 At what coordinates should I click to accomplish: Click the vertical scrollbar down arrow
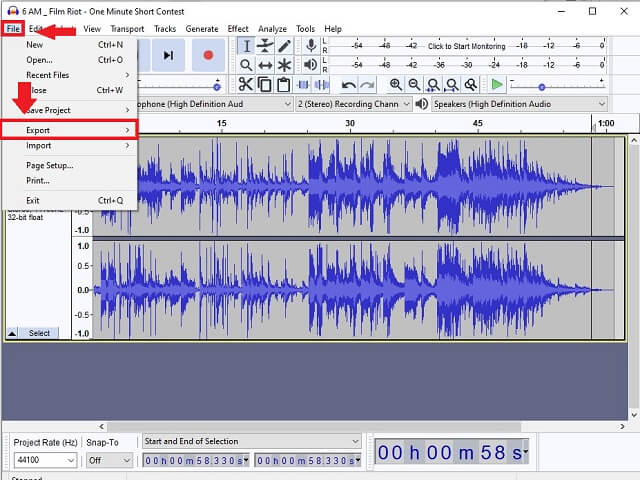(x=634, y=415)
